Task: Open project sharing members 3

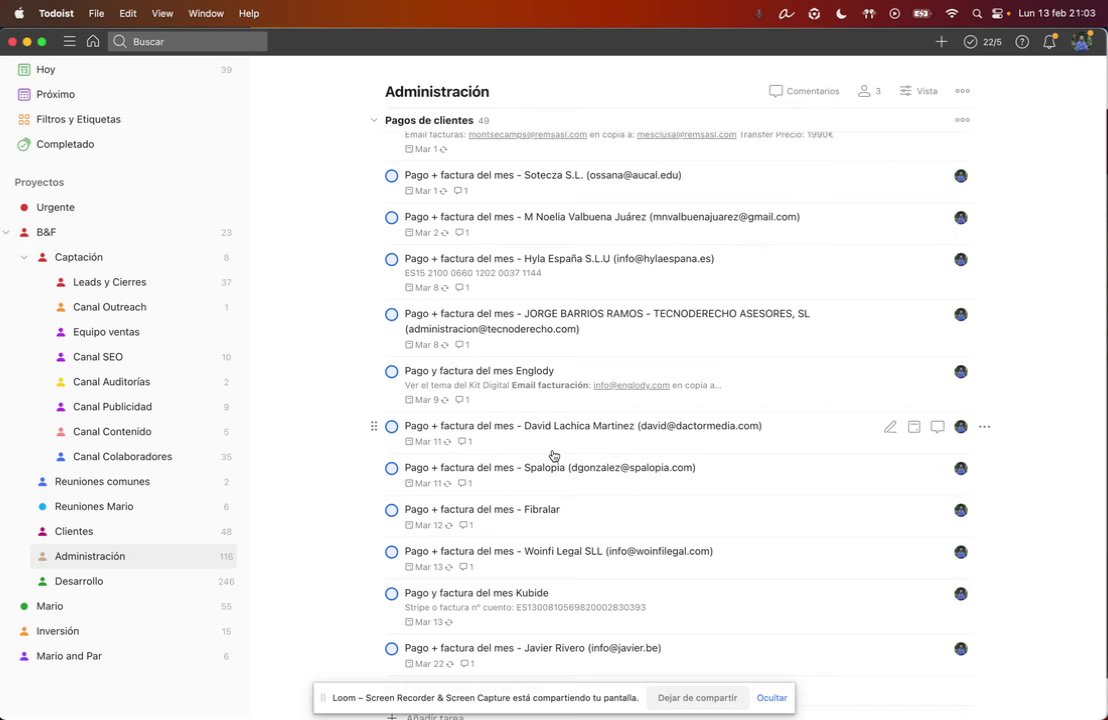Action: coord(869,91)
